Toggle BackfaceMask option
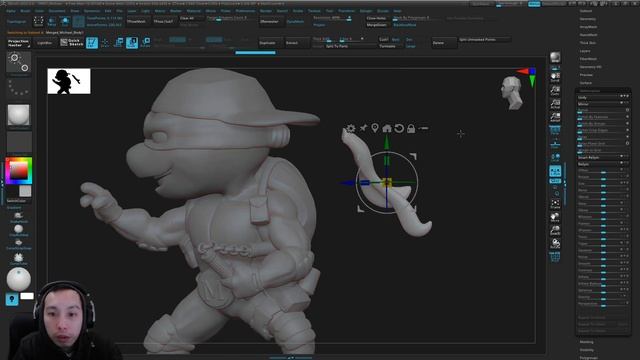The image size is (640, 360). [x=404, y=25]
